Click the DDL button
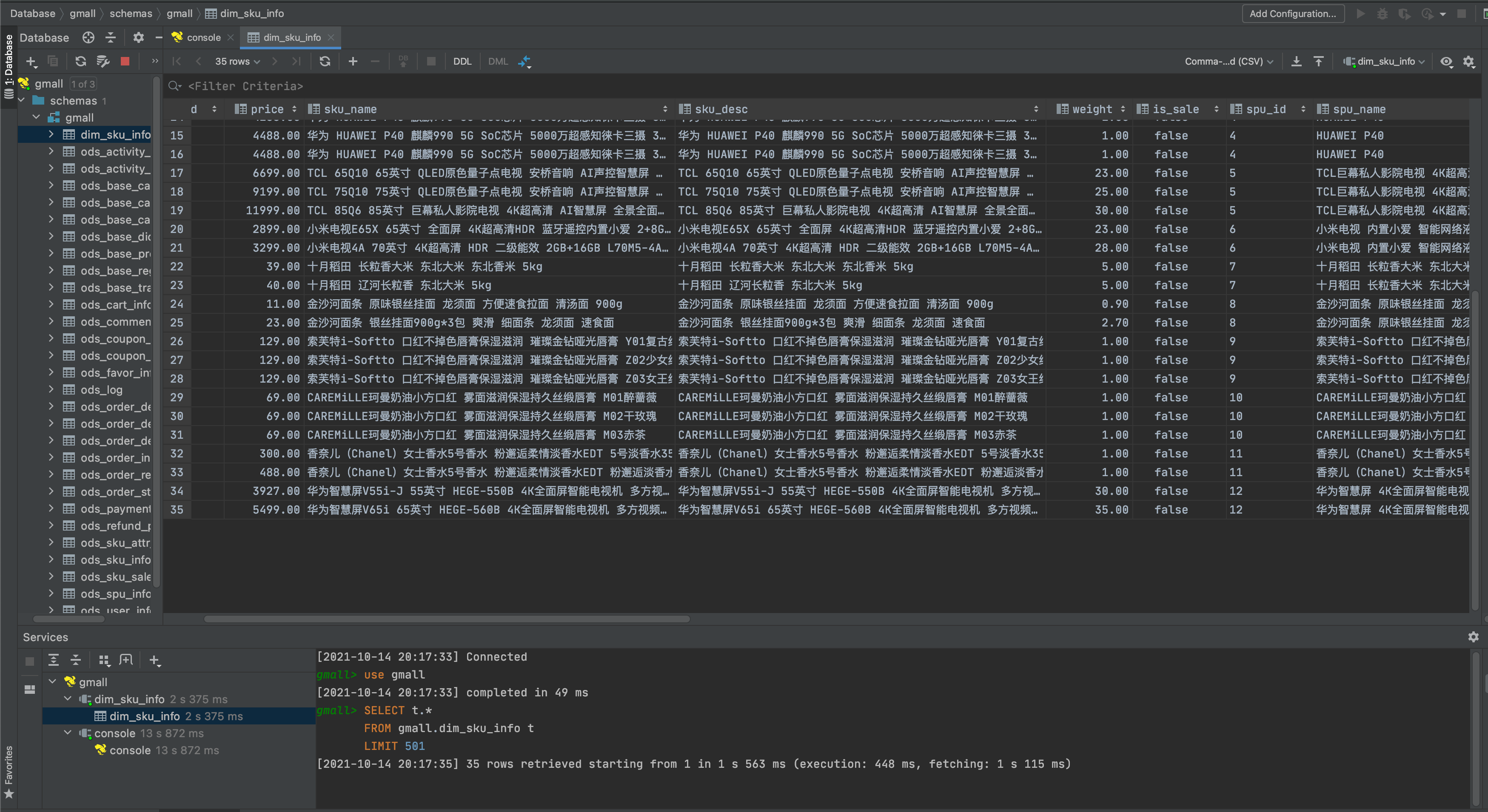This screenshot has height=812, width=1488. [x=462, y=61]
